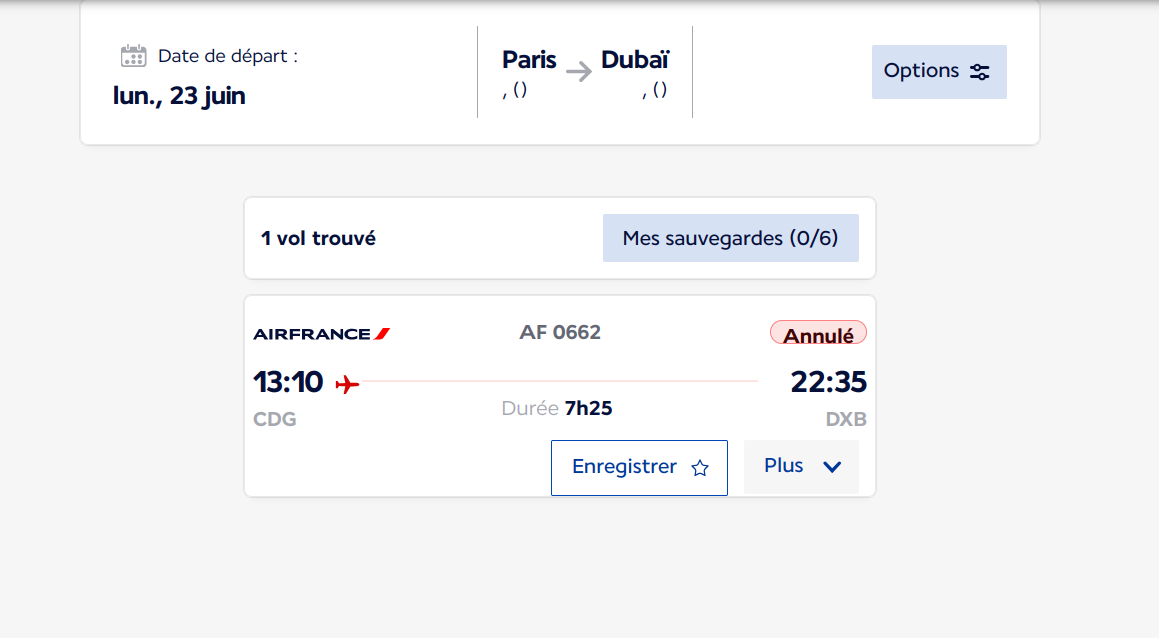This screenshot has height=638, width=1159.
Task: Click the 13:10 departure time
Action: point(288,382)
